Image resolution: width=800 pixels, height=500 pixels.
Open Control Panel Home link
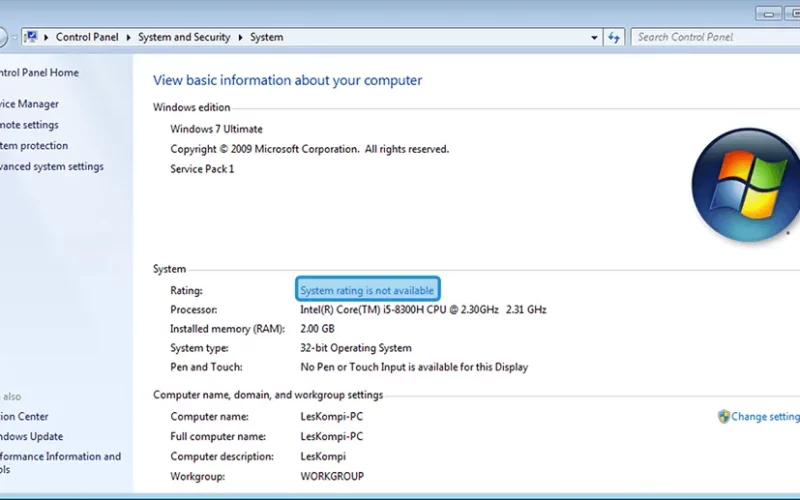click(39, 72)
